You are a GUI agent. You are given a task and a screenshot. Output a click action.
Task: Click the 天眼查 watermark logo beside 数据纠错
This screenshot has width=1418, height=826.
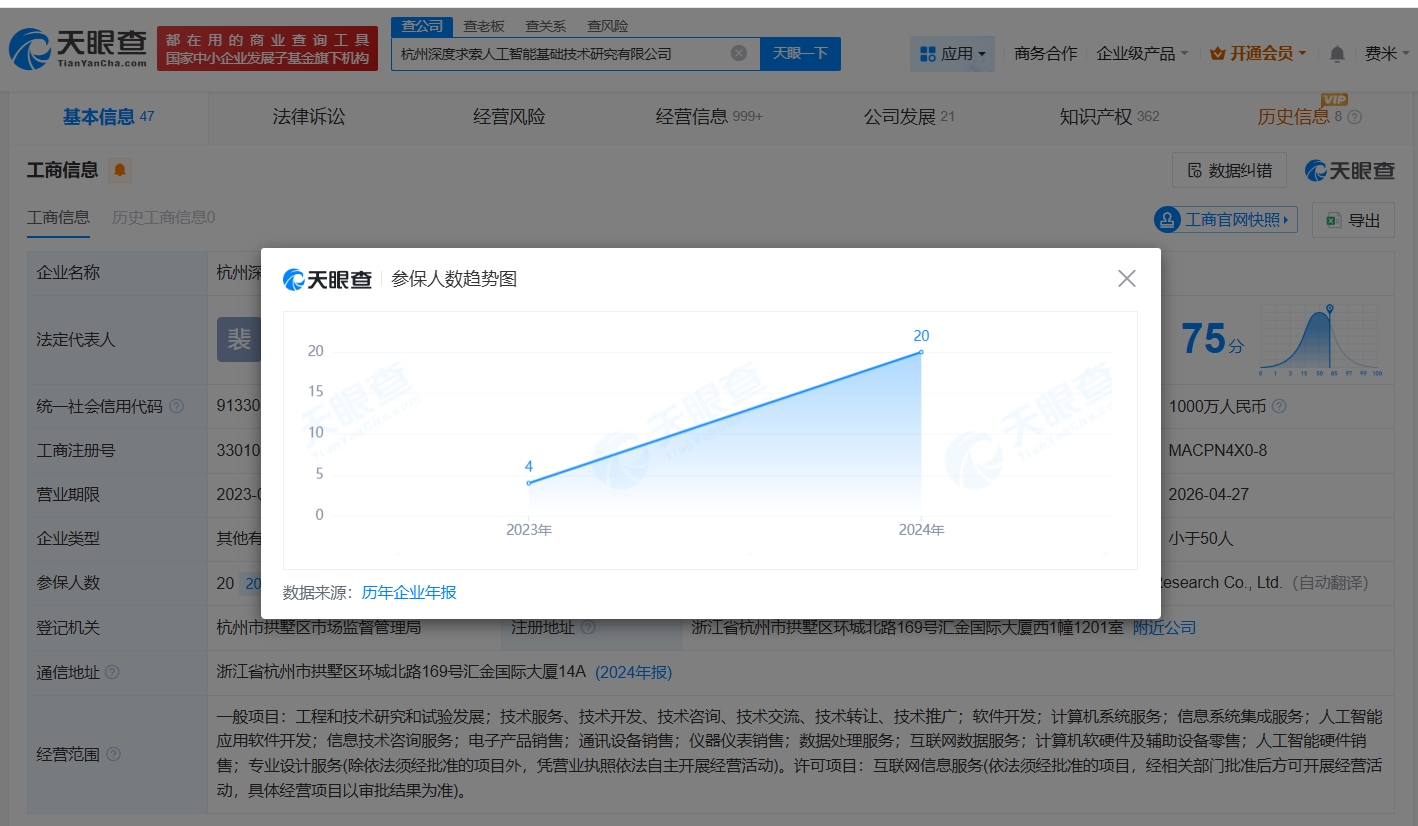[x=1349, y=170]
